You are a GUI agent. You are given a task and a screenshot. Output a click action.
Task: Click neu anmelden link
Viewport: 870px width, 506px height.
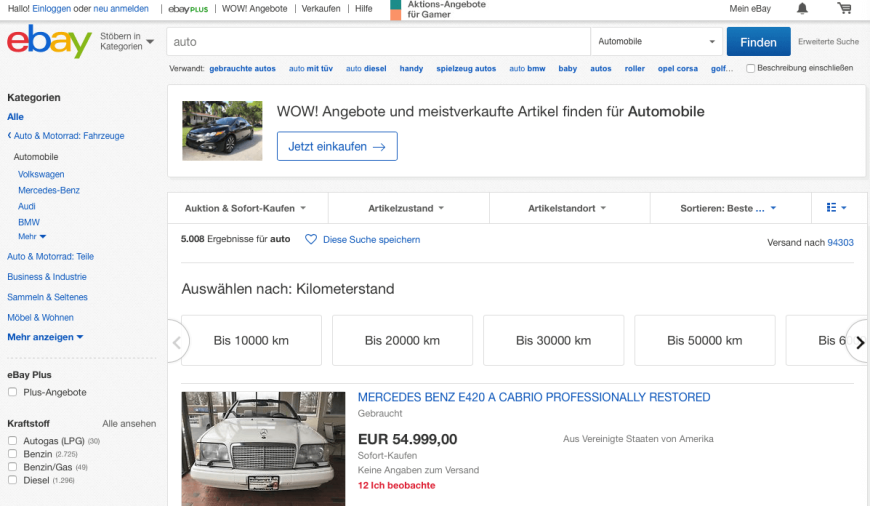pyautogui.click(x=121, y=9)
